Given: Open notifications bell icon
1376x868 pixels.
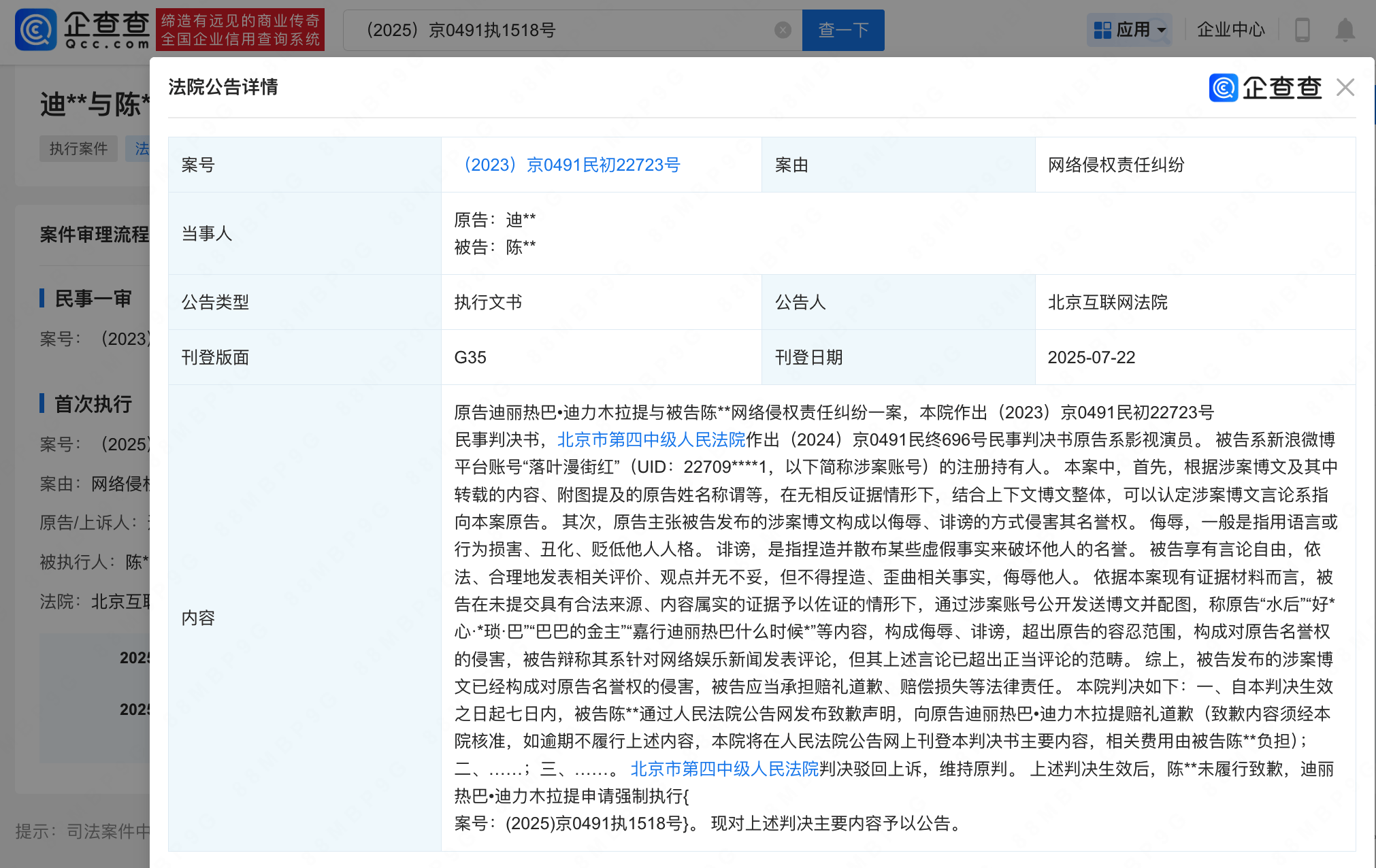Looking at the screenshot, I should click(x=1345, y=30).
